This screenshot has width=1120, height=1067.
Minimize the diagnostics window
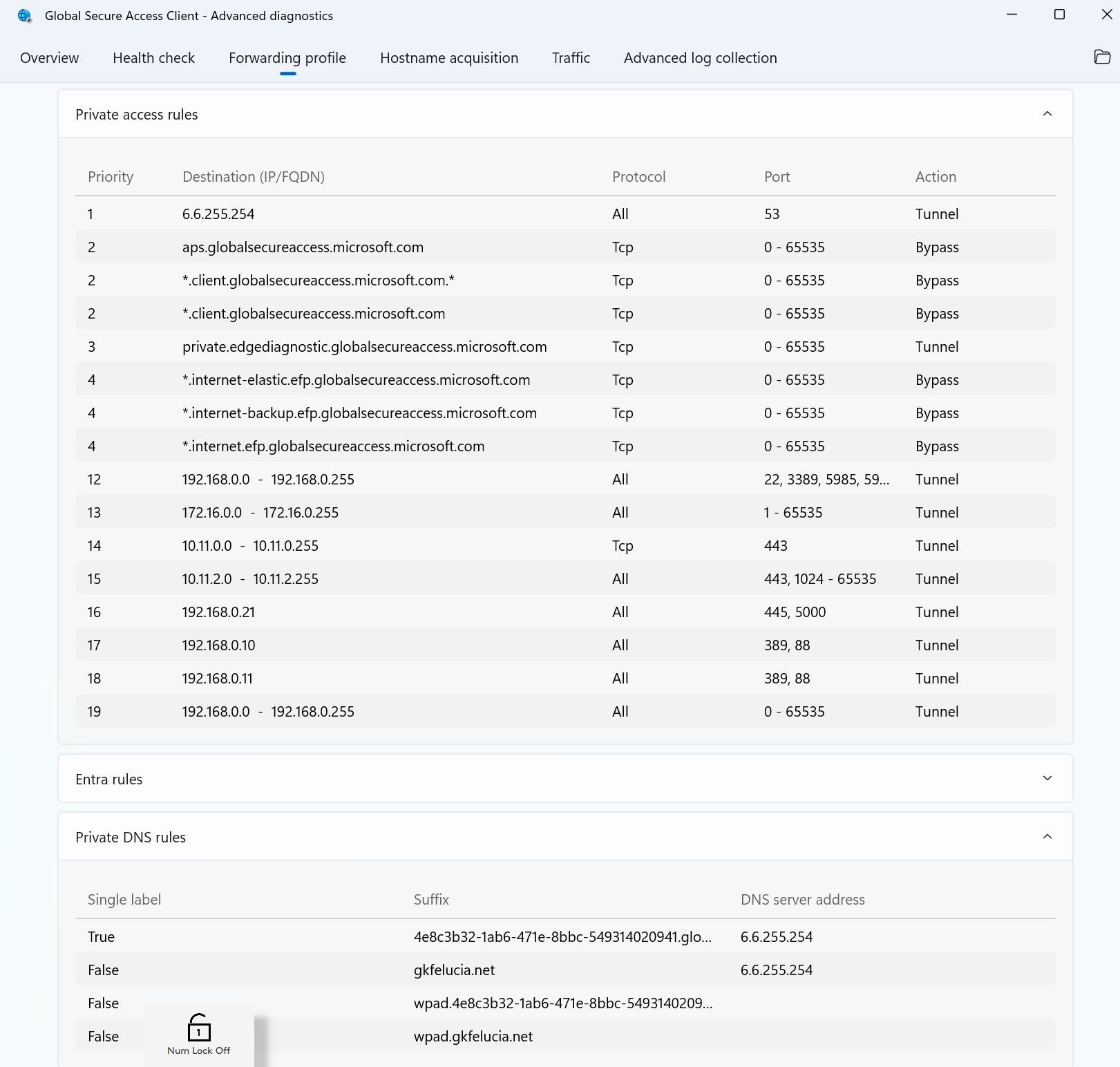point(1012,15)
